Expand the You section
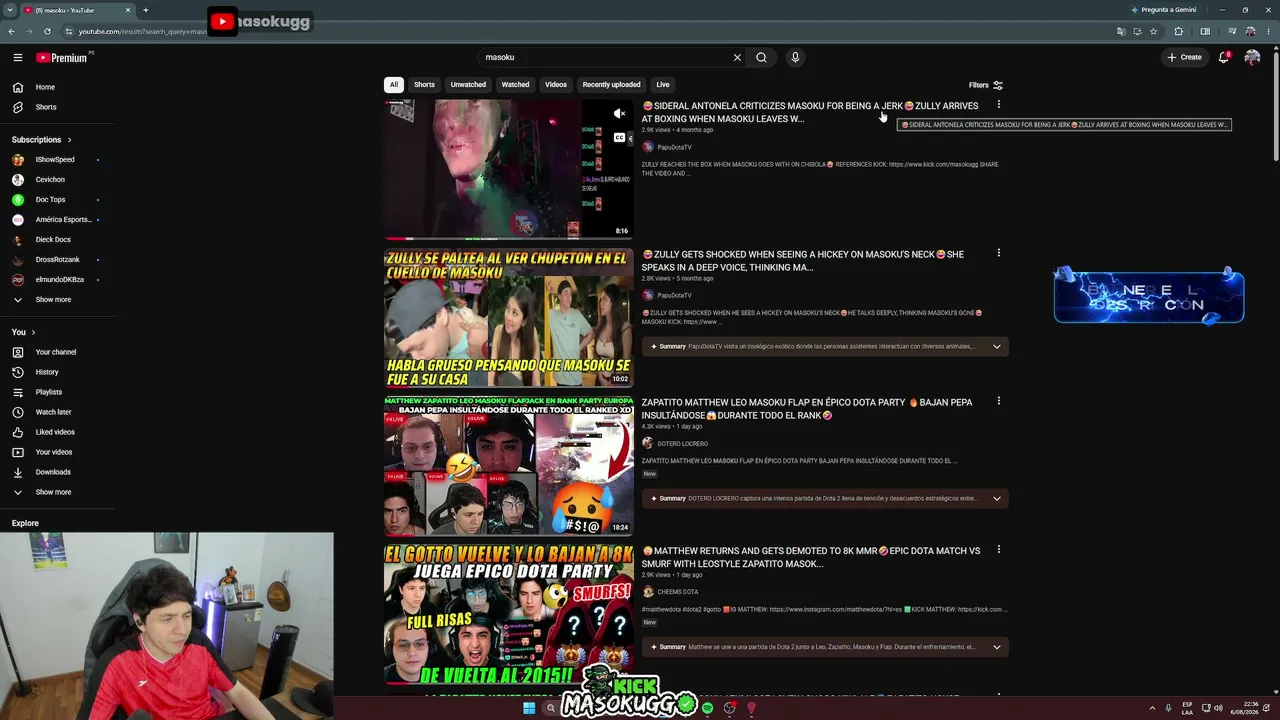The width and height of the screenshot is (1280, 720). coord(24,332)
